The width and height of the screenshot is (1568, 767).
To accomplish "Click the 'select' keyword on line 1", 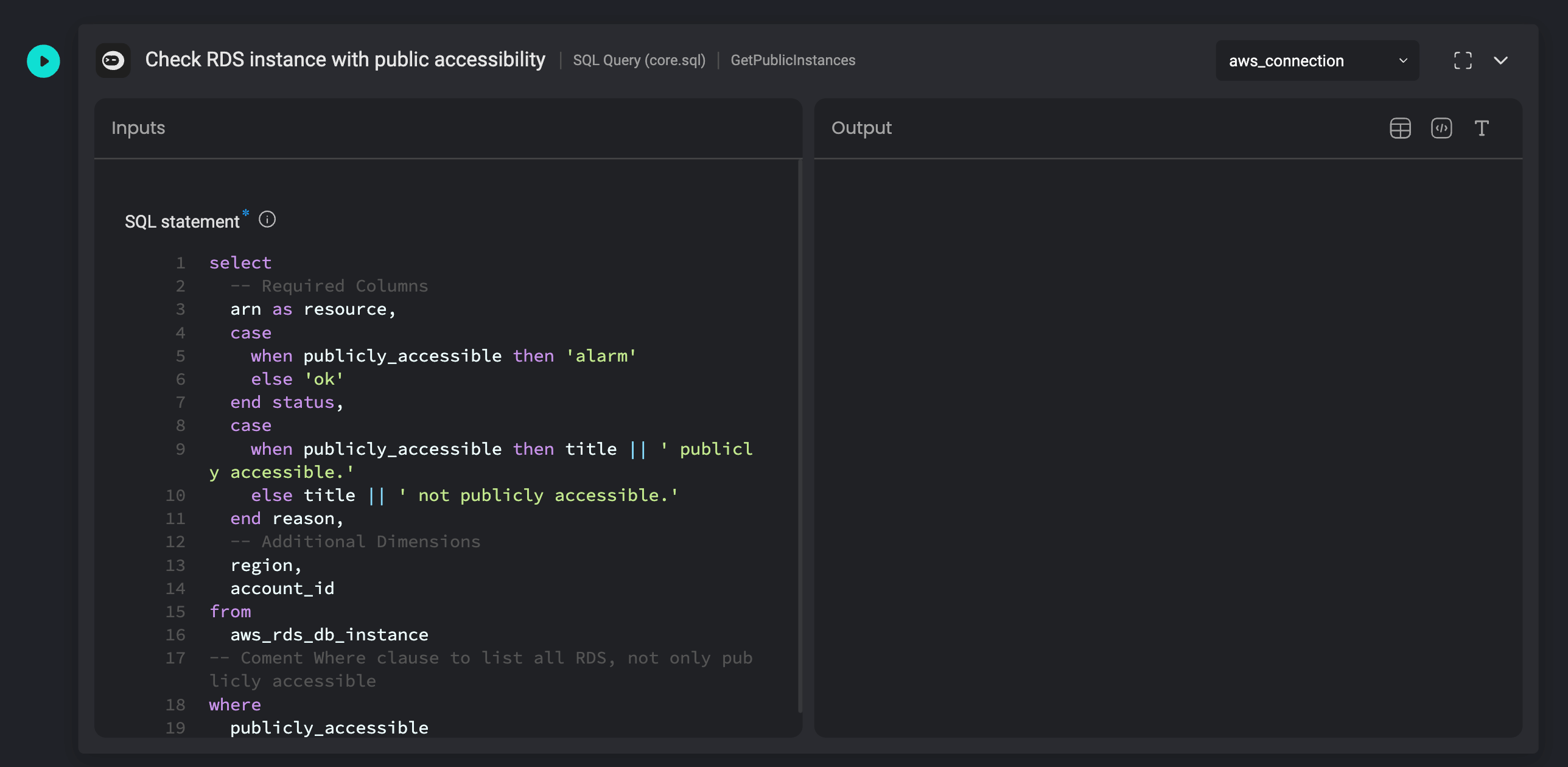I will pyautogui.click(x=240, y=263).
